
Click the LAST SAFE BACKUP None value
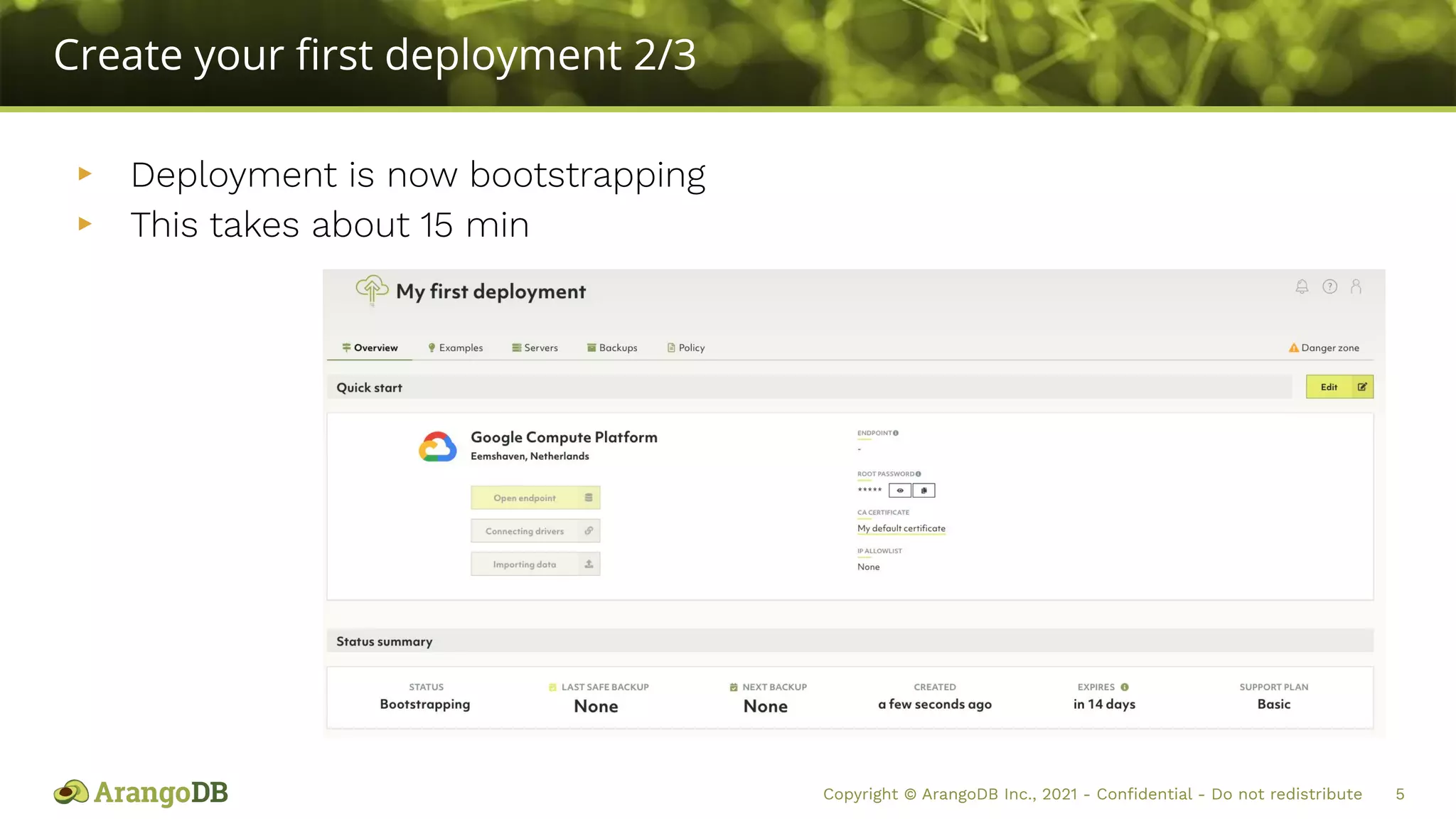(x=596, y=706)
